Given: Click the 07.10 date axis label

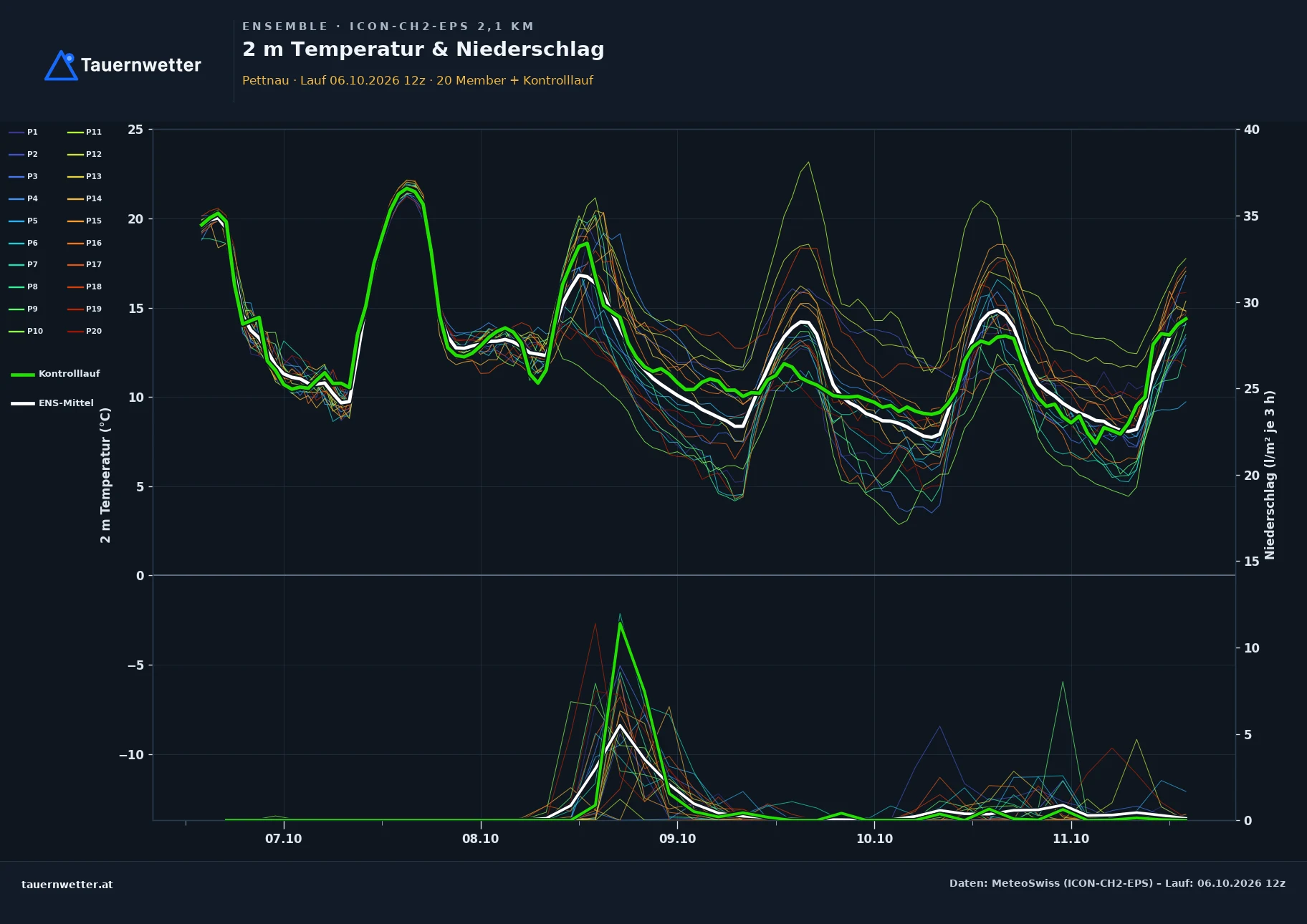Looking at the screenshot, I should pyautogui.click(x=284, y=839).
